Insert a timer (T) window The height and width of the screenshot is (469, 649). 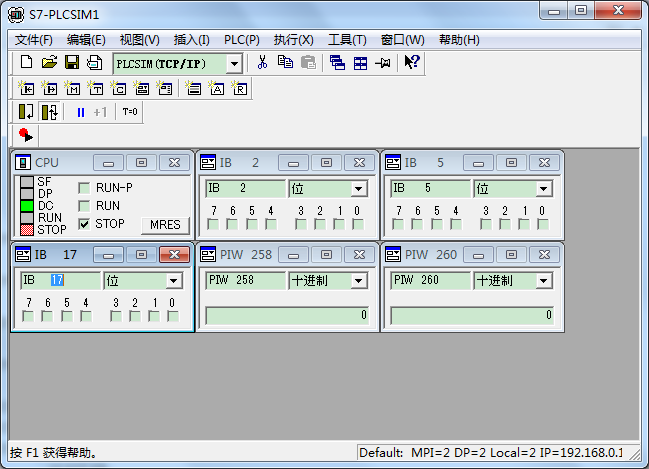tap(96, 88)
